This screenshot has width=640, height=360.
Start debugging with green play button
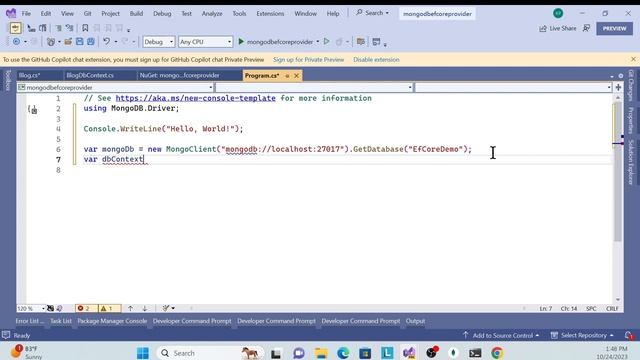click(241, 42)
